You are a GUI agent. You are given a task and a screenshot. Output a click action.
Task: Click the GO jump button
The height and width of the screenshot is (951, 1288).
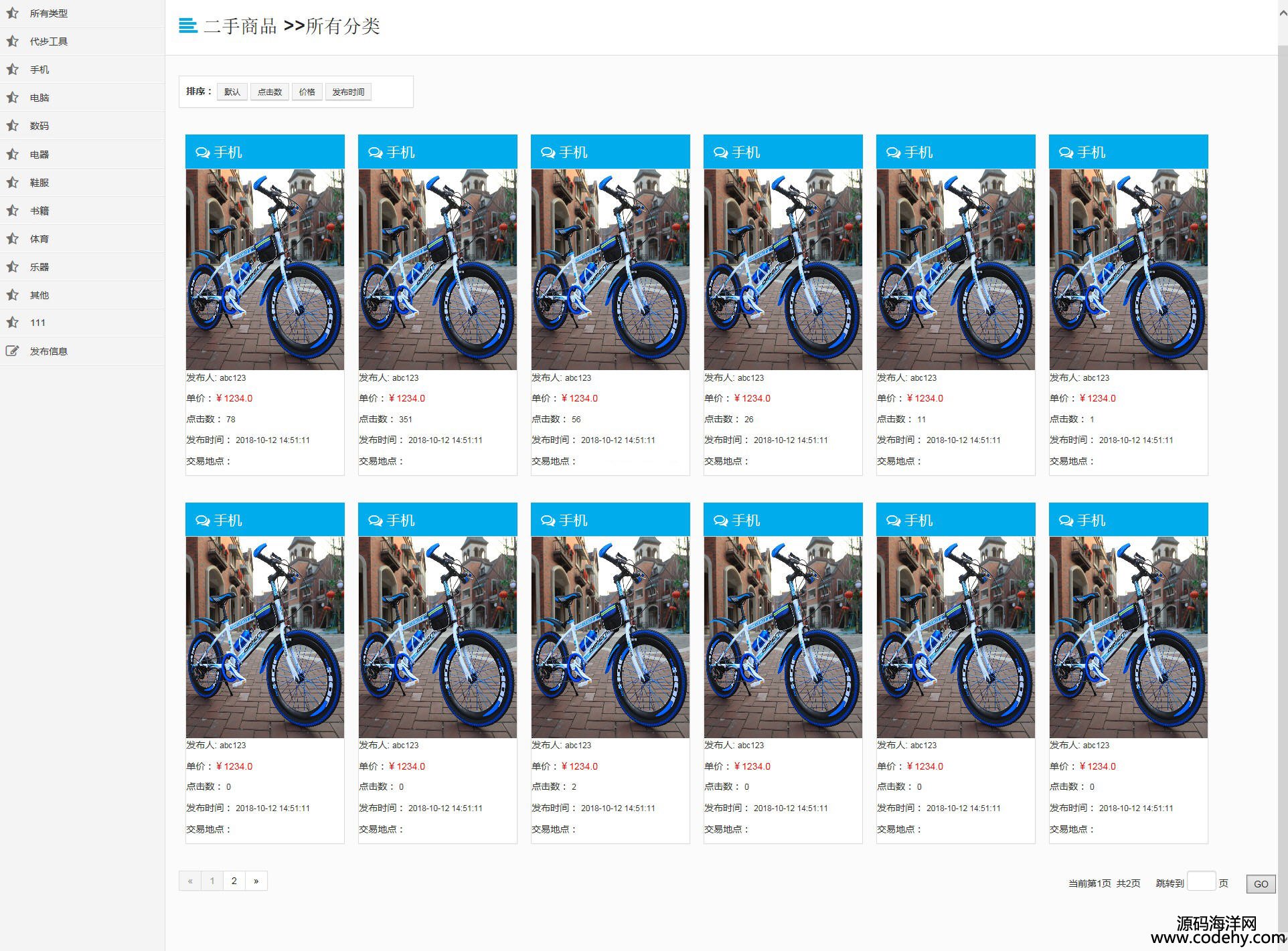[x=1261, y=884]
